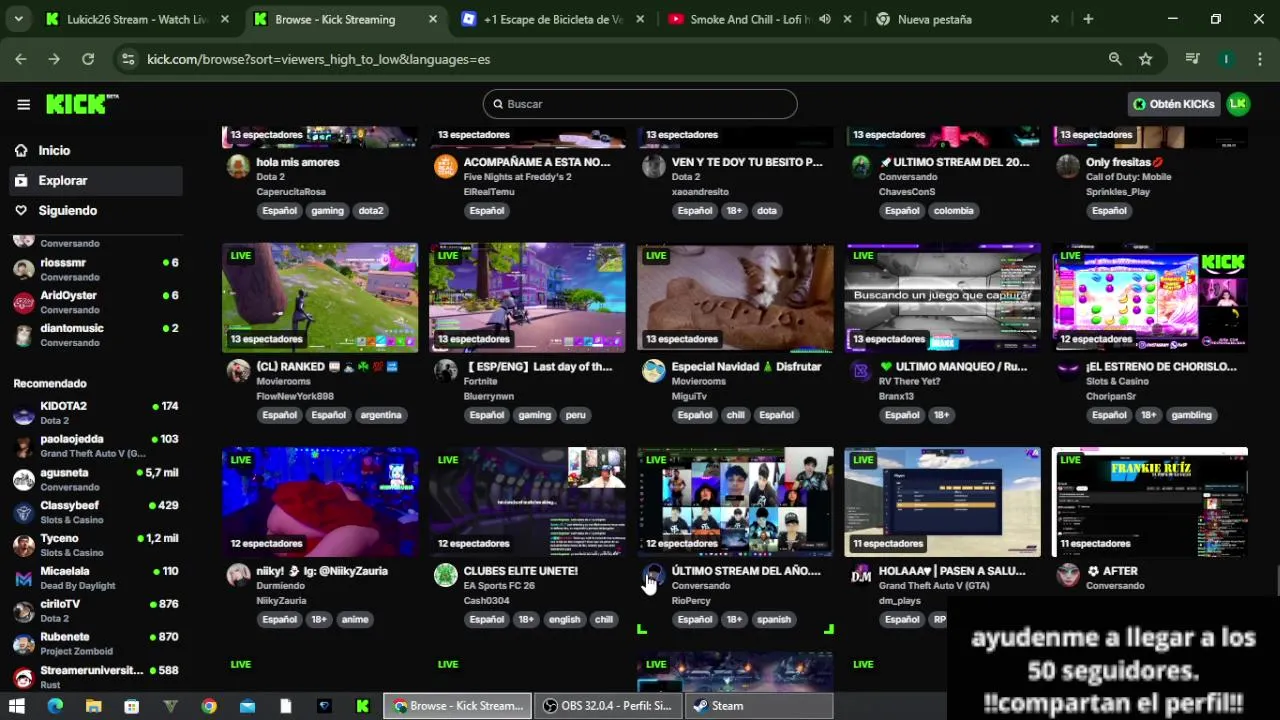Bookmark this page with star icon
Viewport: 1280px width, 720px height.
click(x=1145, y=59)
